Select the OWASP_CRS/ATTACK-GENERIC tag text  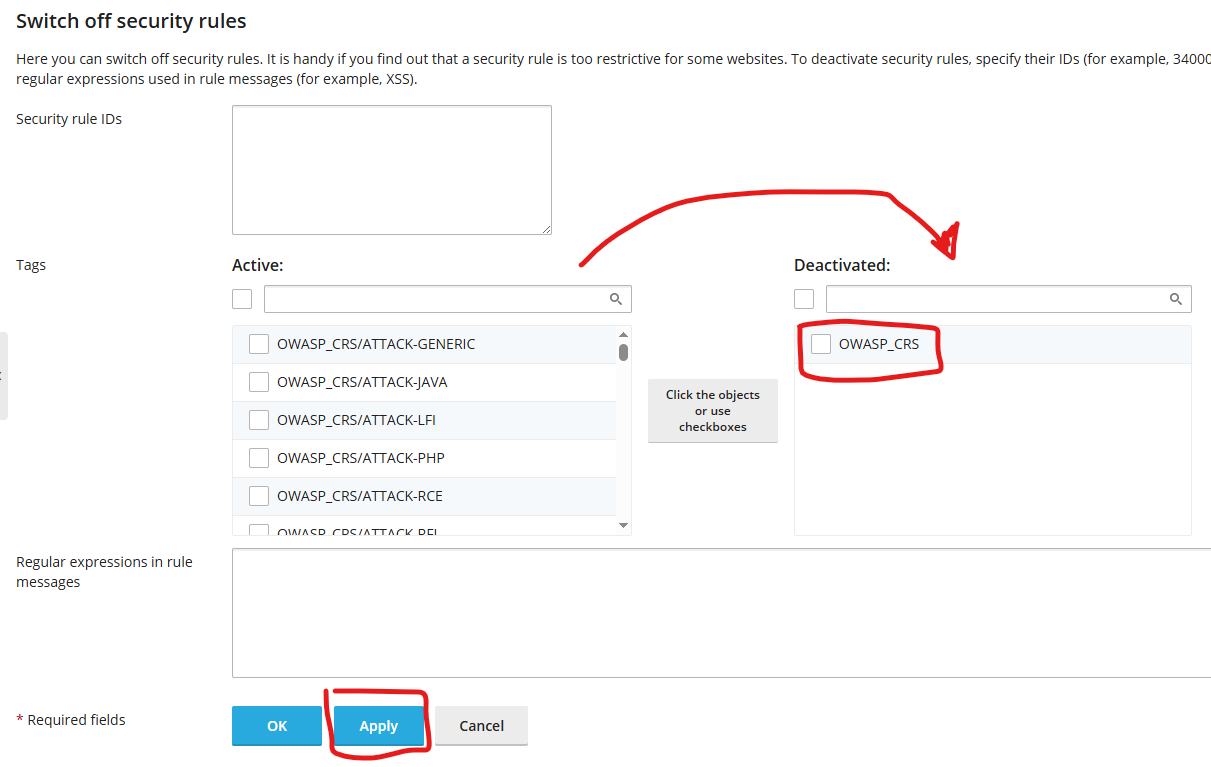[x=376, y=344]
